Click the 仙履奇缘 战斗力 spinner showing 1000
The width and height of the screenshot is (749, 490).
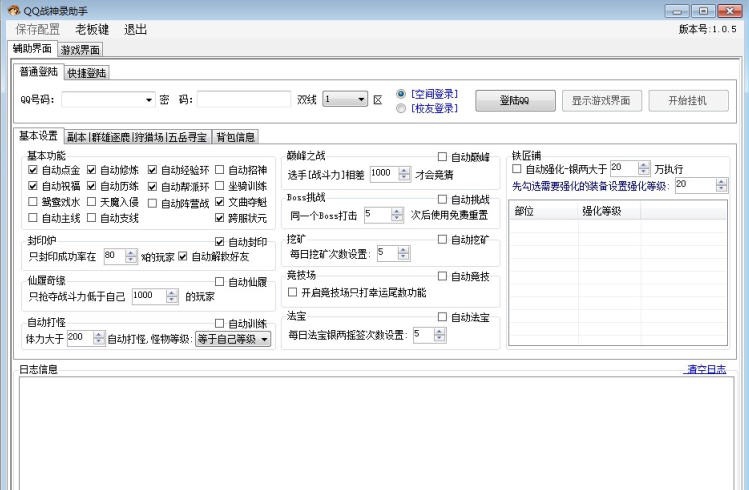(x=155, y=296)
